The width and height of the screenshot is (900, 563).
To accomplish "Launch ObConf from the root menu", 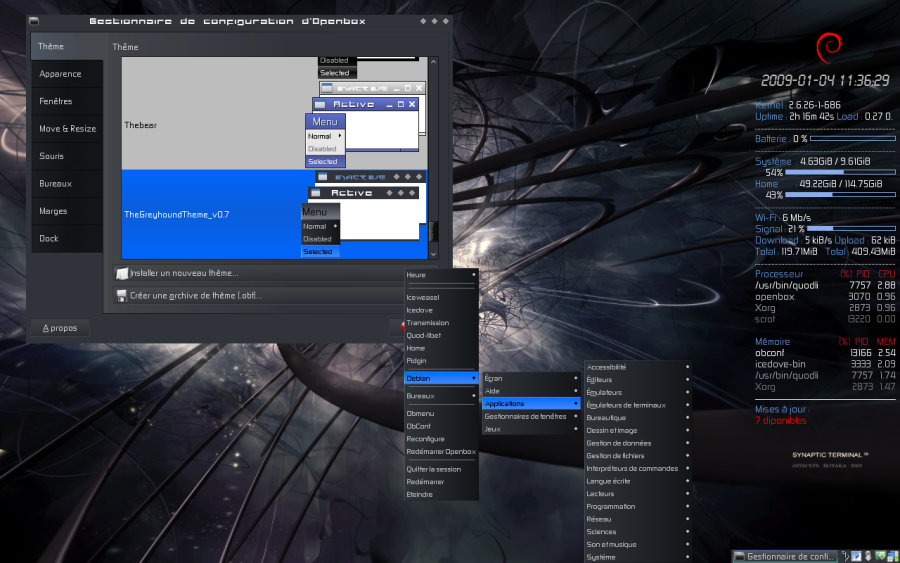I will pos(441,426).
